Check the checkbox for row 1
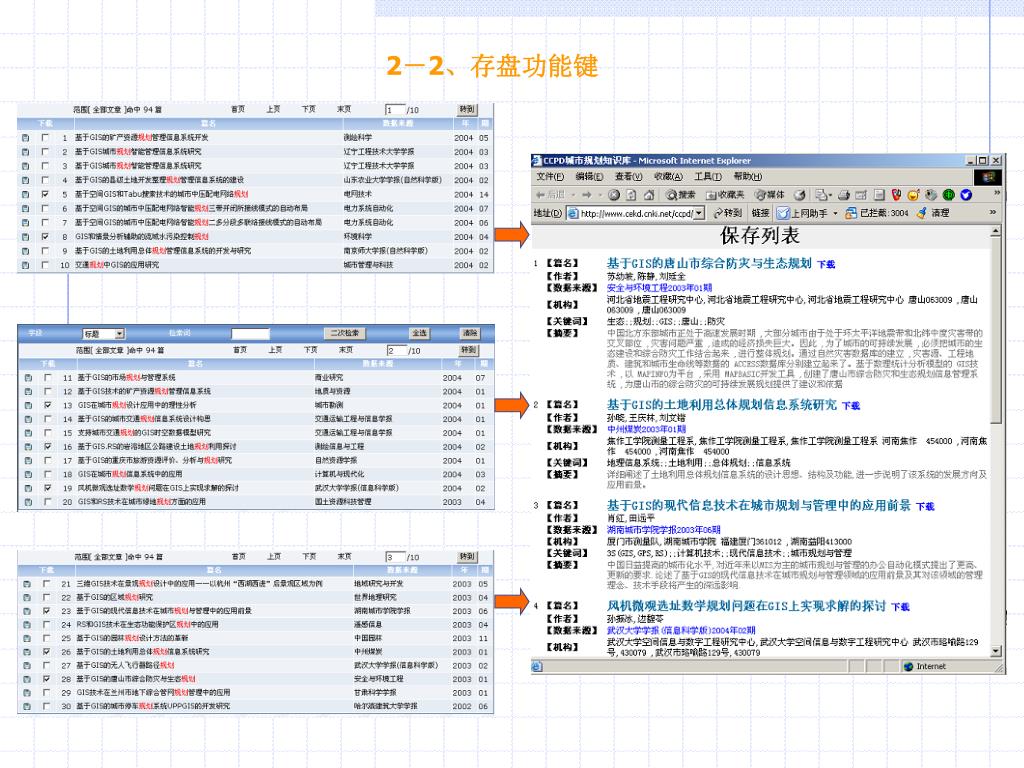 tap(45, 138)
